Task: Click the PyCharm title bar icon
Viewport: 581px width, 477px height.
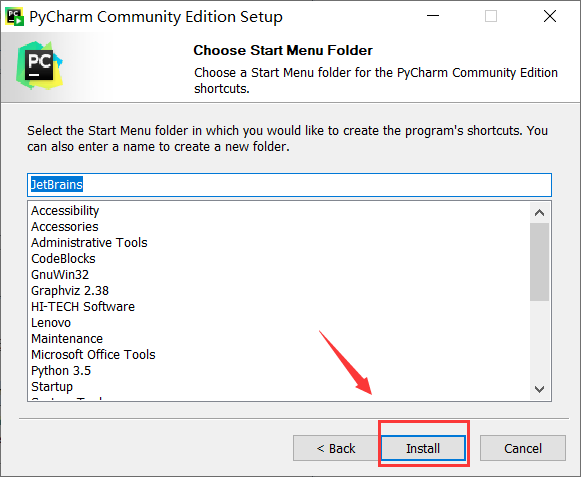Action: point(15,17)
